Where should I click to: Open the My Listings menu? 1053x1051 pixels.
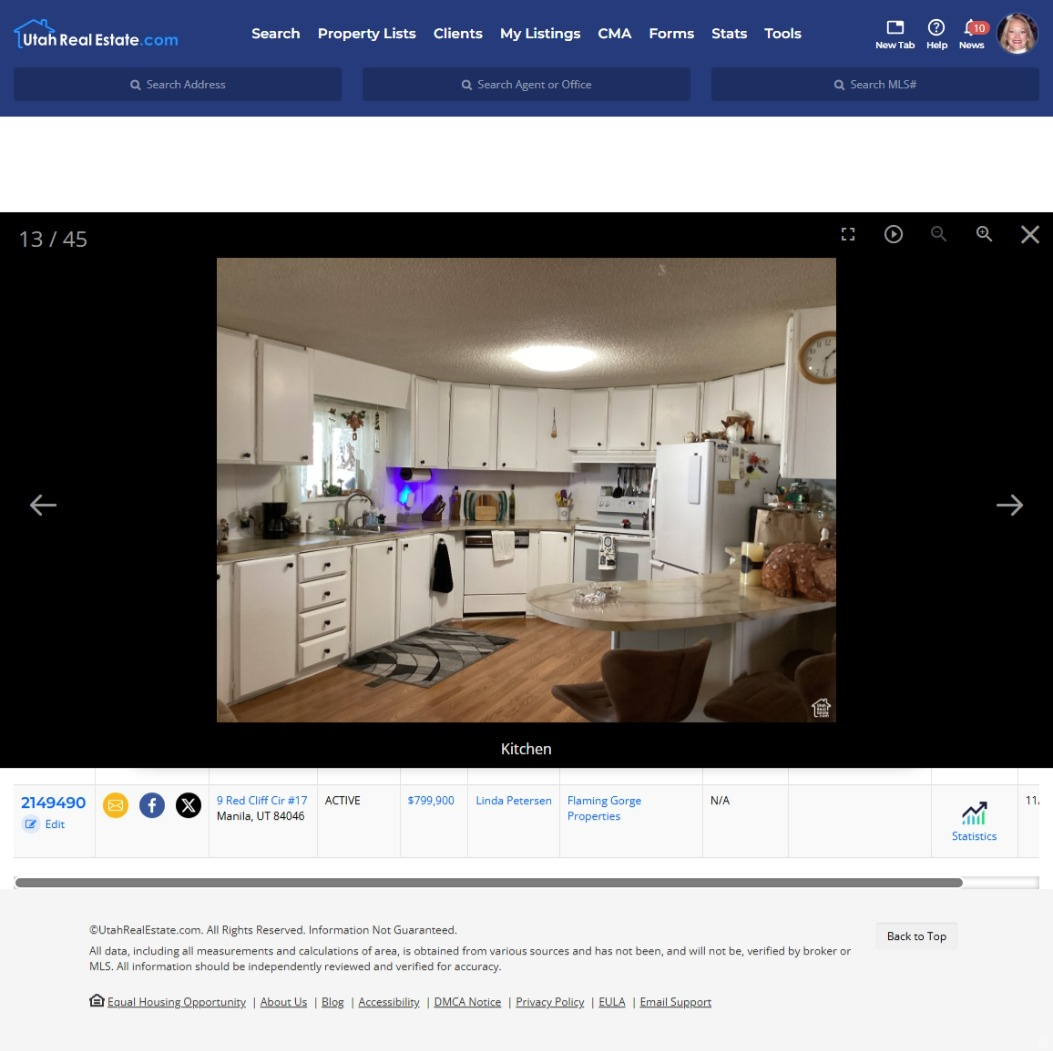pos(540,33)
